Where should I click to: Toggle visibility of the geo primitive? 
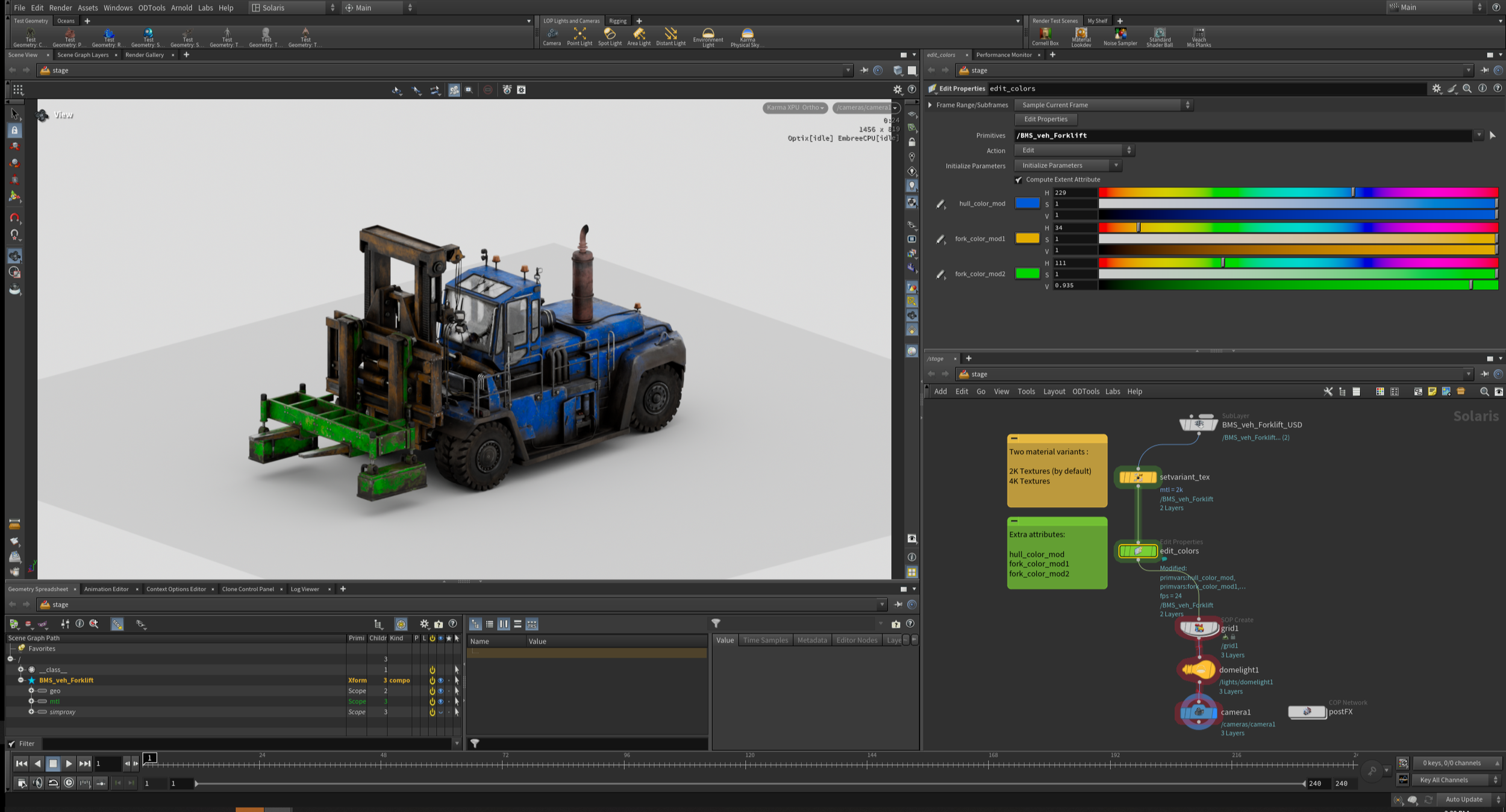(440, 691)
